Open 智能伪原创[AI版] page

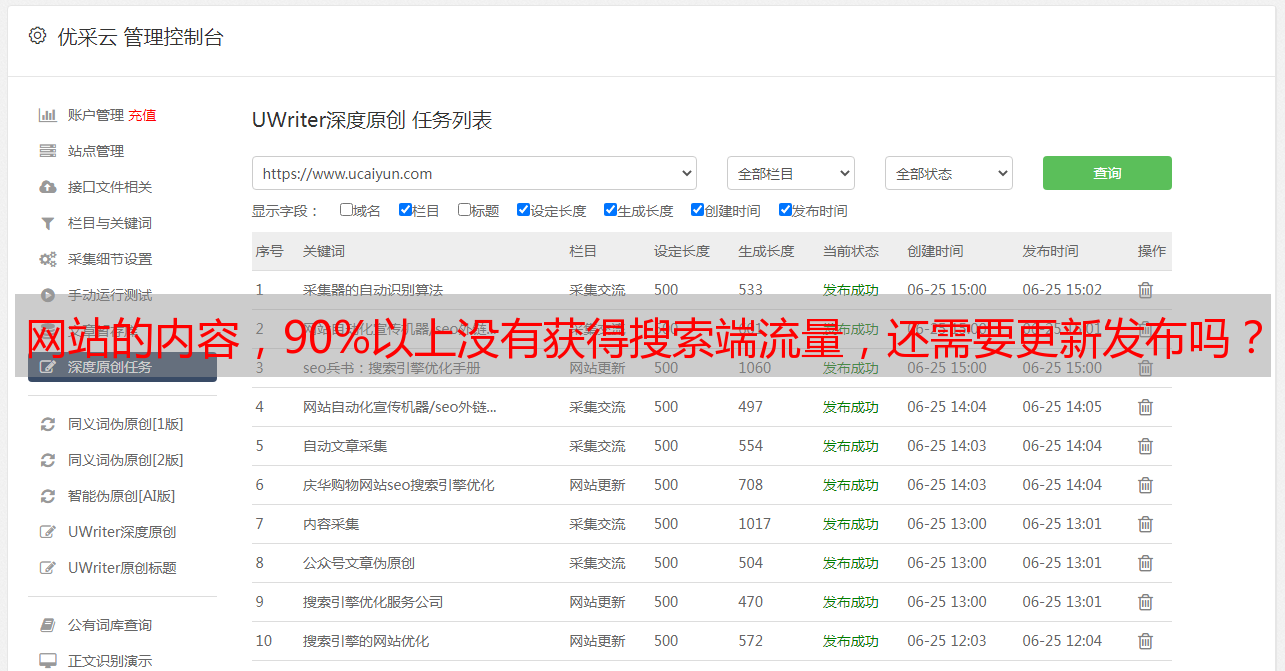point(121,496)
